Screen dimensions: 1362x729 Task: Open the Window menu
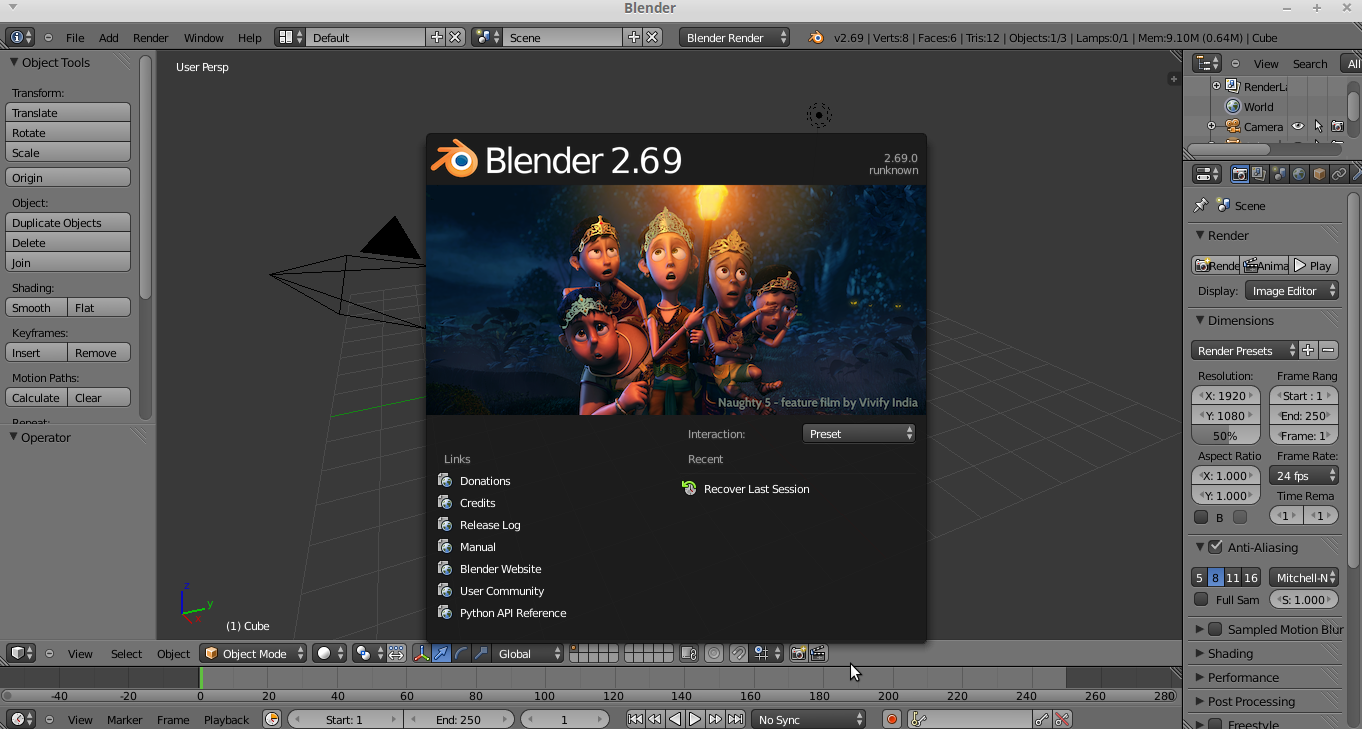204,37
